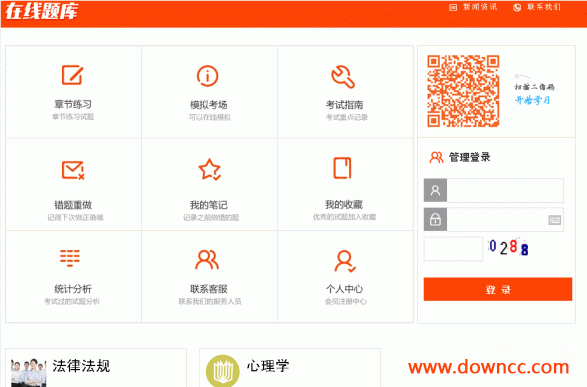Viewport: 587px width, 387px height.
Task: Click the 可以在线模拟 subtitle text
Action: pos(210,118)
